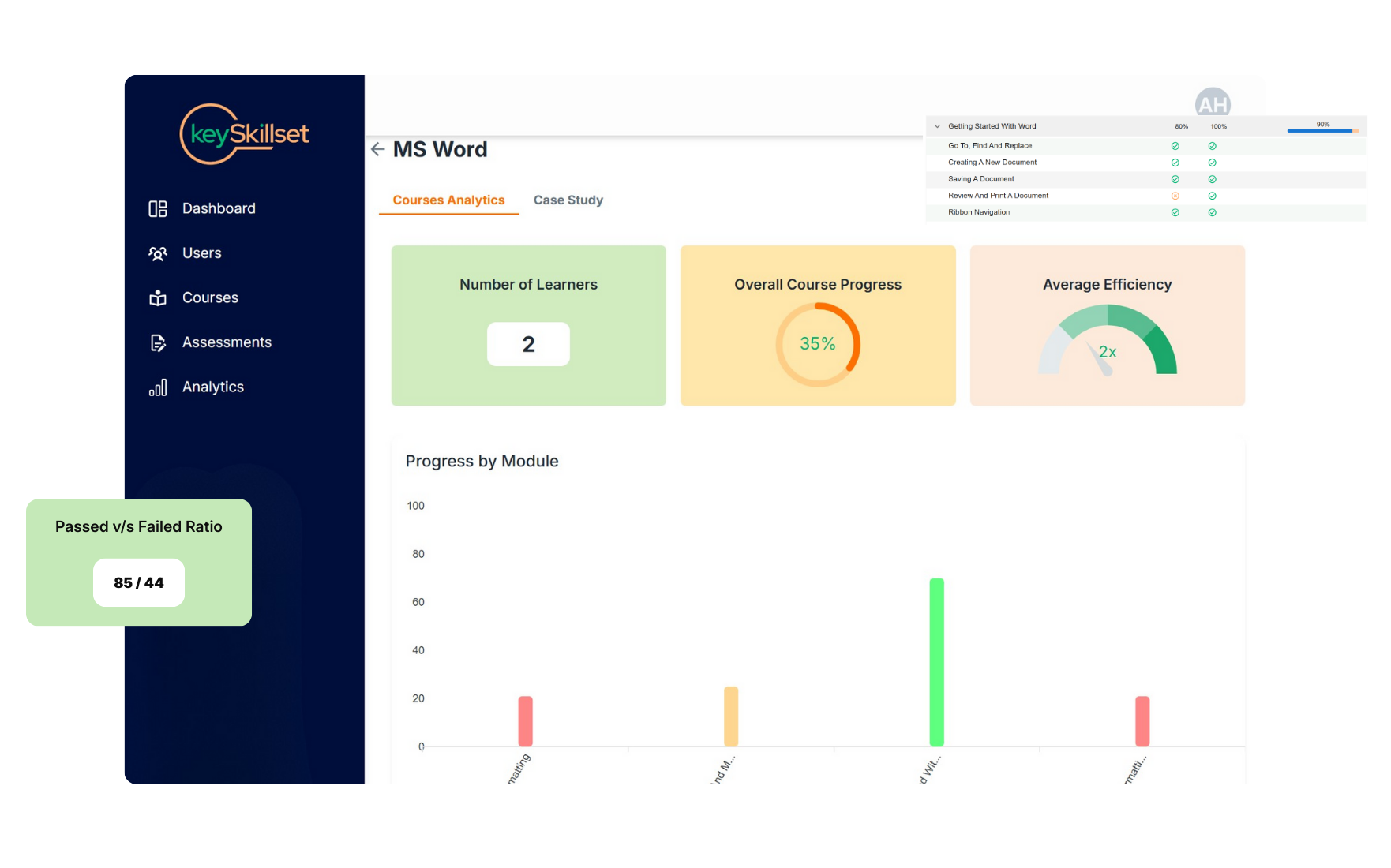Go back using the arrow beside MS Word
Image resolution: width=1391 pixels, height=868 pixels.
pos(378,149)
